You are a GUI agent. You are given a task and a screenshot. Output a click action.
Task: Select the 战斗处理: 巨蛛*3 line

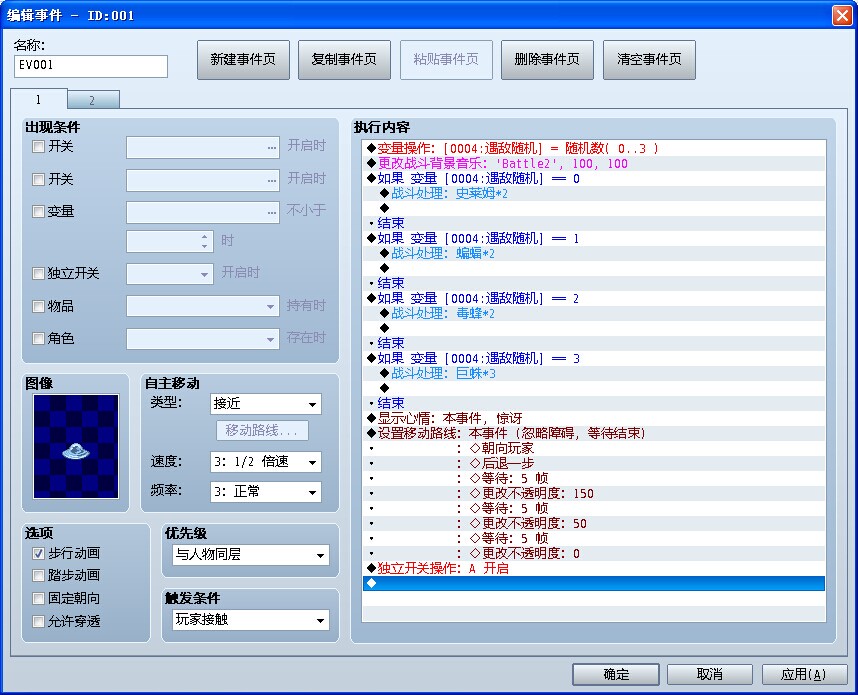tap(594, 374)
